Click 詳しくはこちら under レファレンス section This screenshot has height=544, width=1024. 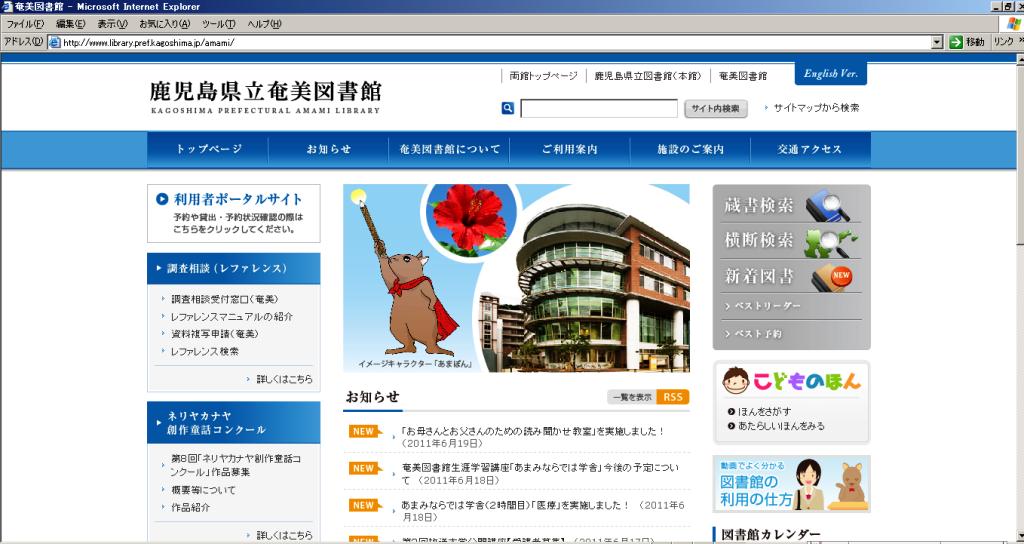(x=284, y=379)
